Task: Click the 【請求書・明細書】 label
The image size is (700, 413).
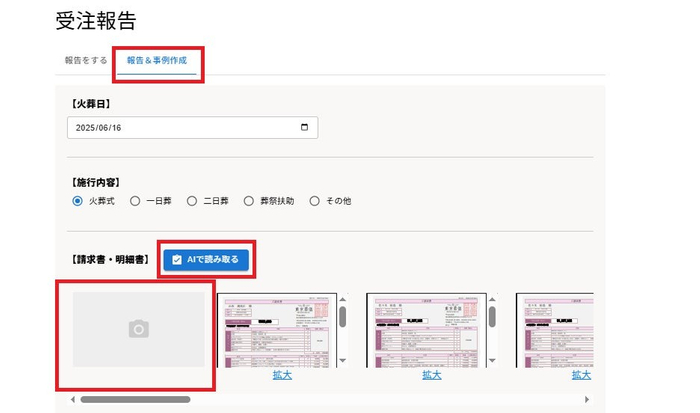Action: click(110, 259)
